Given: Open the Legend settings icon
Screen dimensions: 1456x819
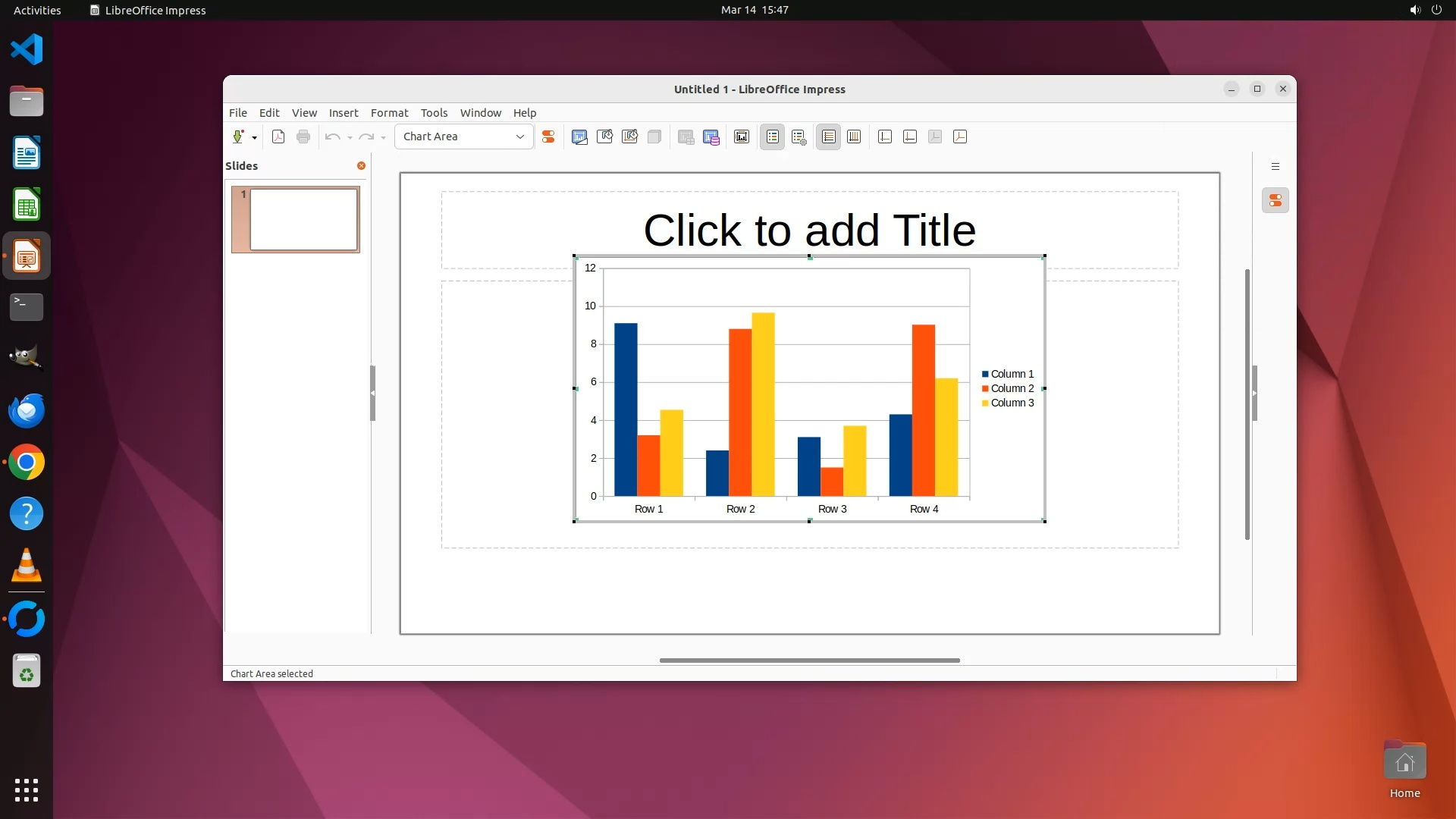Looking at the screenshot, I should tap(799, 136).
